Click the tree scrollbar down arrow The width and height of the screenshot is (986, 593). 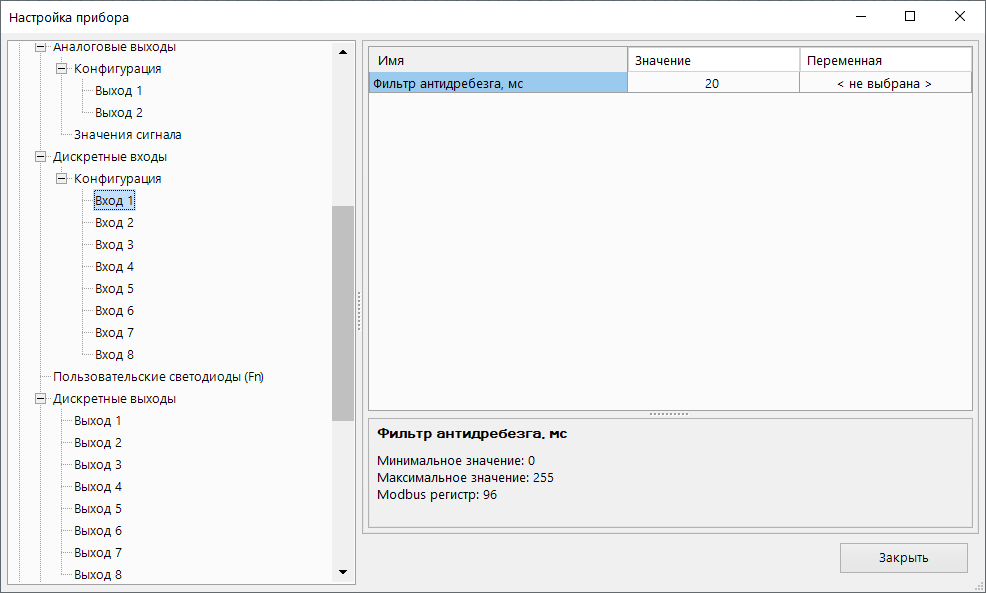tap(343, 572)
